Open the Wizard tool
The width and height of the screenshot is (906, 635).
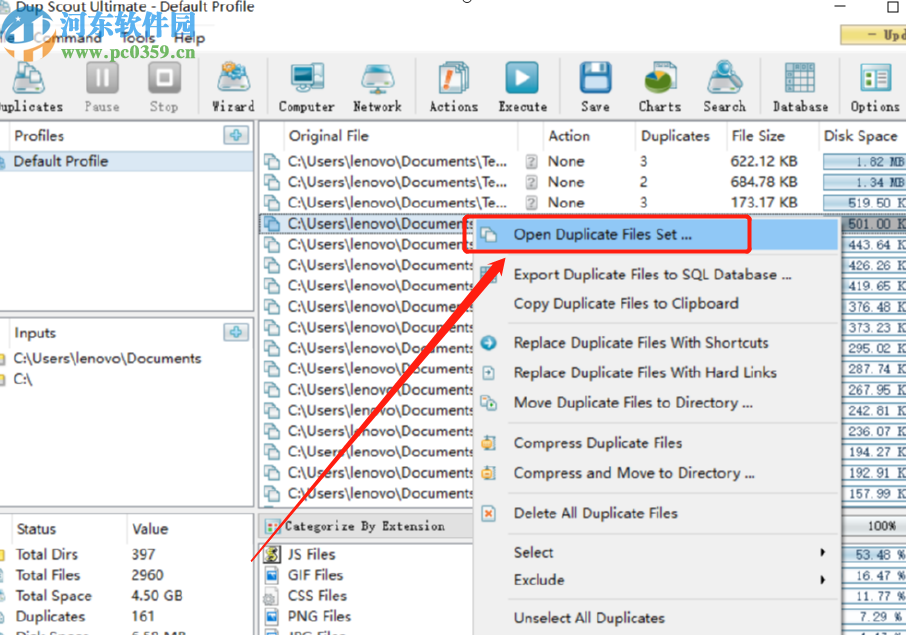click(x=233, y=87)
